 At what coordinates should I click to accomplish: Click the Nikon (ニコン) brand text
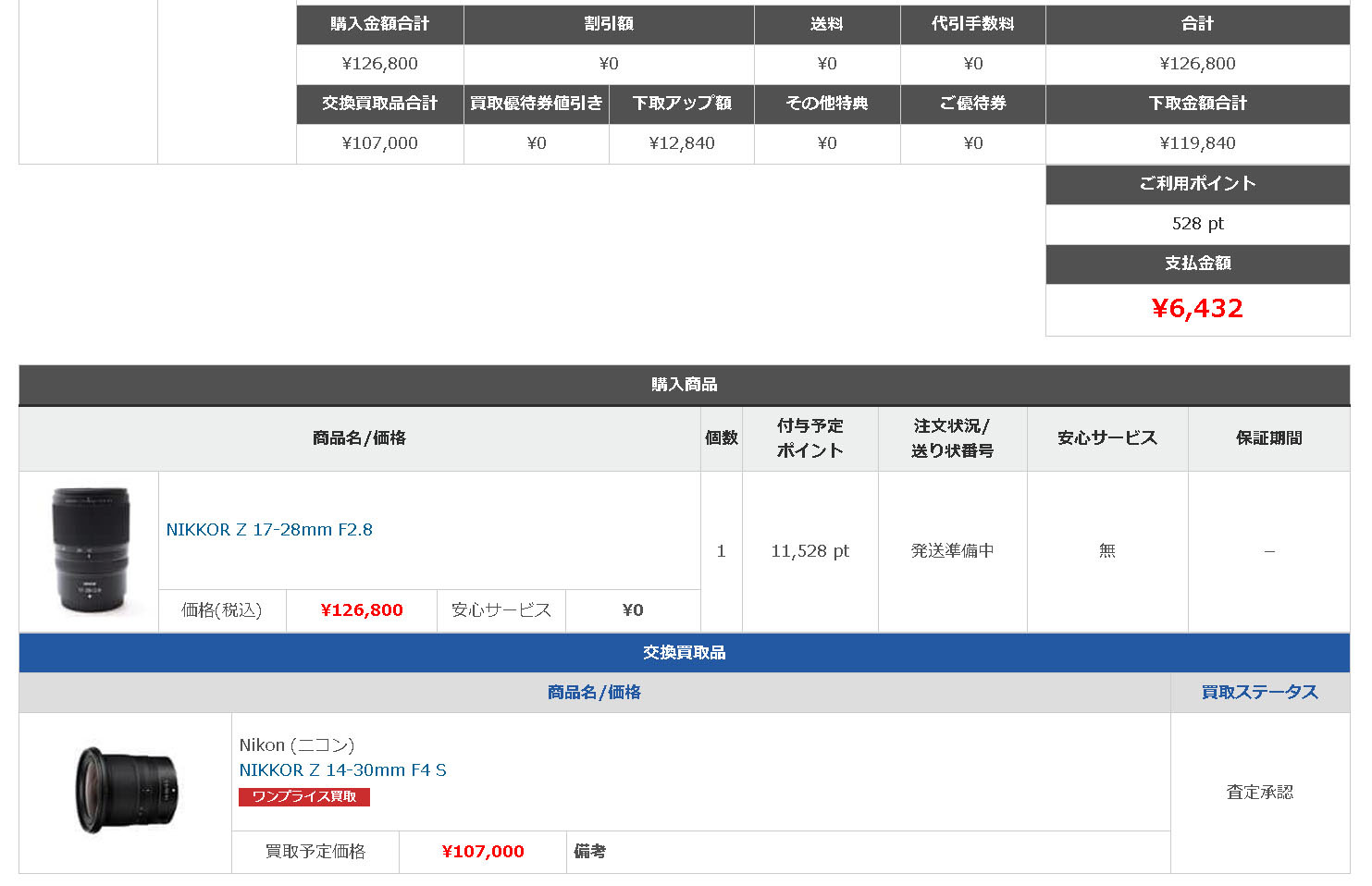pyautogui.click(x=297, y=744)
